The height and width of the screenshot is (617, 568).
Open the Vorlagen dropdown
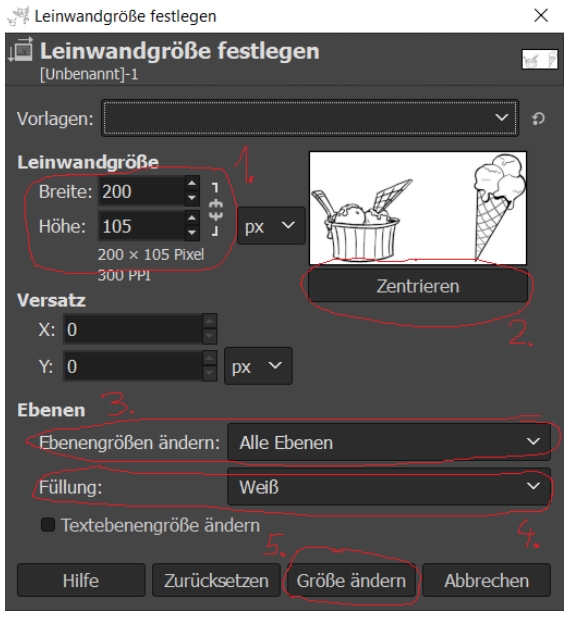coord(310,118)
